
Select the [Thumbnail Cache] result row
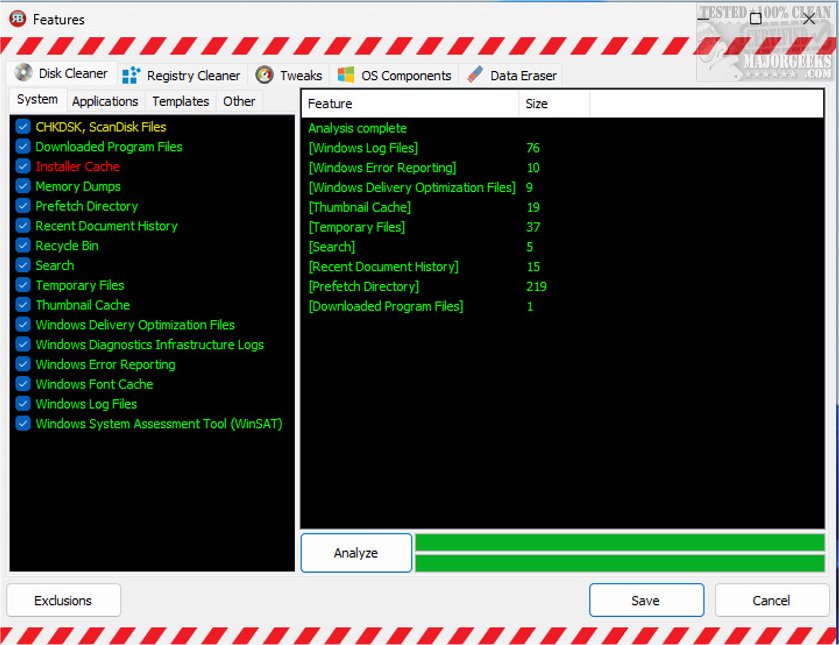562,207
